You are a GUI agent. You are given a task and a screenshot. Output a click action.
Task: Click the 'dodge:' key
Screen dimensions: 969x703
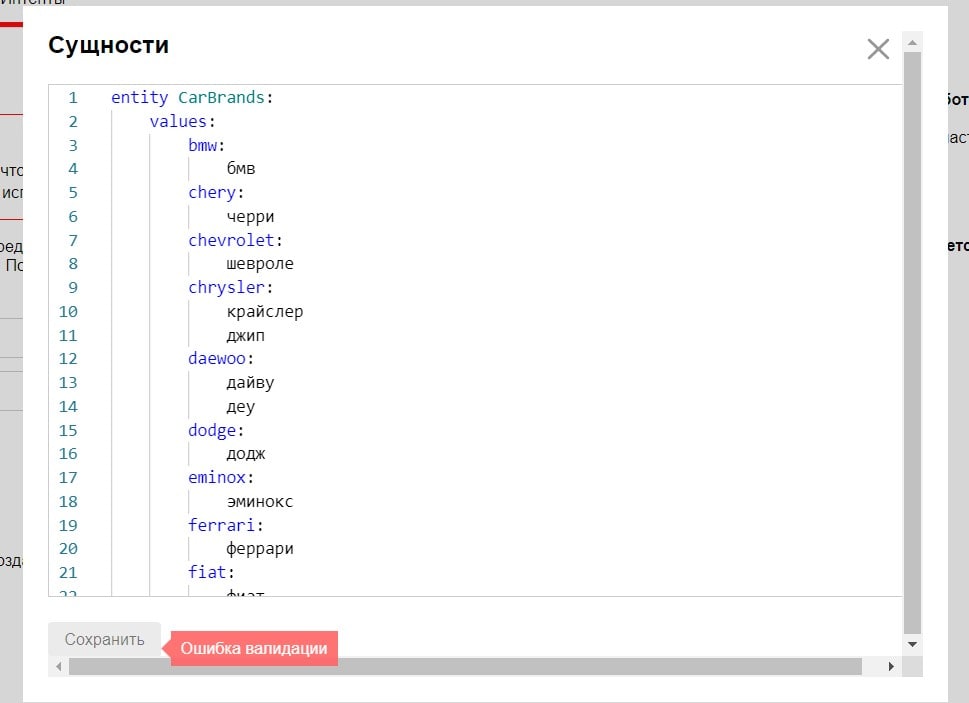pos(216,430)
